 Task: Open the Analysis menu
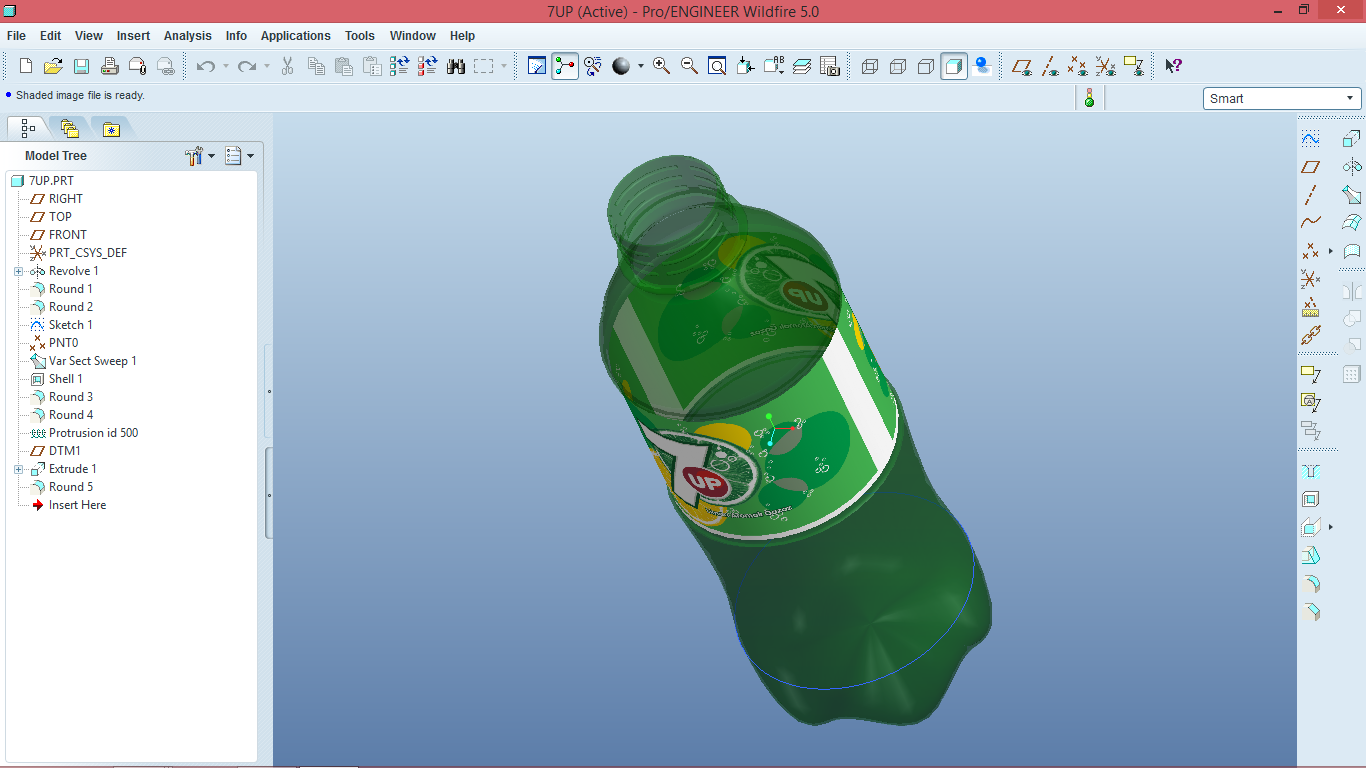(x=188, y=36)
